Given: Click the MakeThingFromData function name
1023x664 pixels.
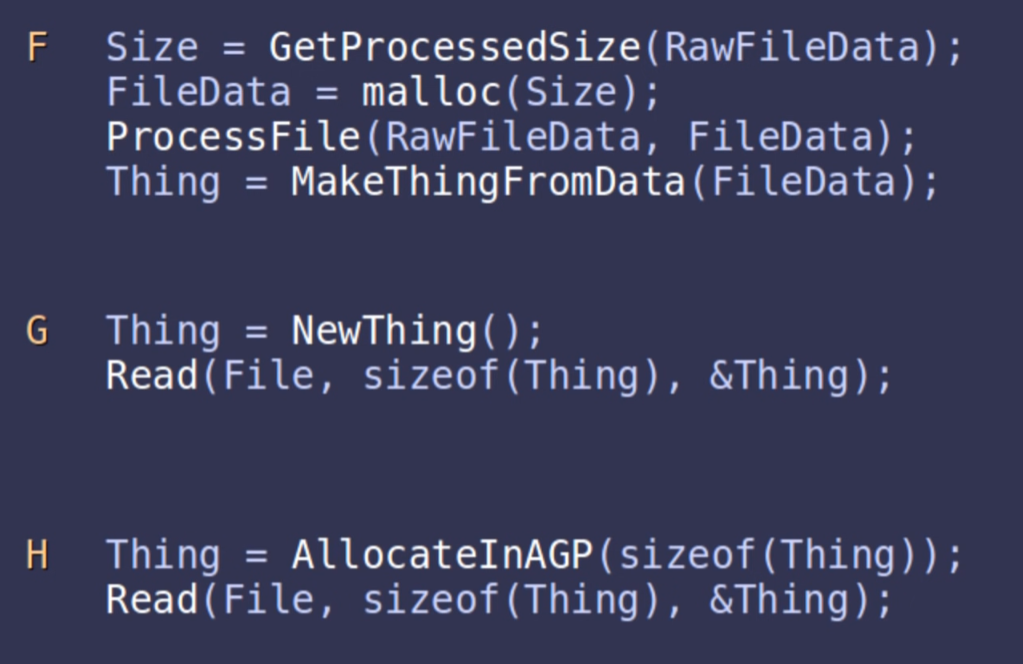Looking at the screenshot, I should click(489, 182).
